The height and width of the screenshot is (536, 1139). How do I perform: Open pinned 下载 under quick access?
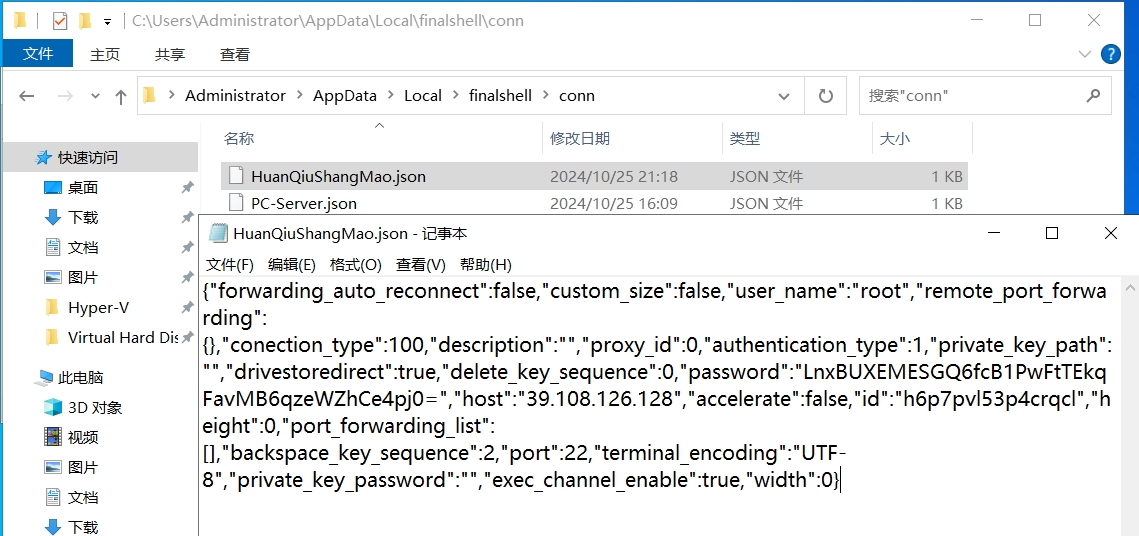[83, 218]
